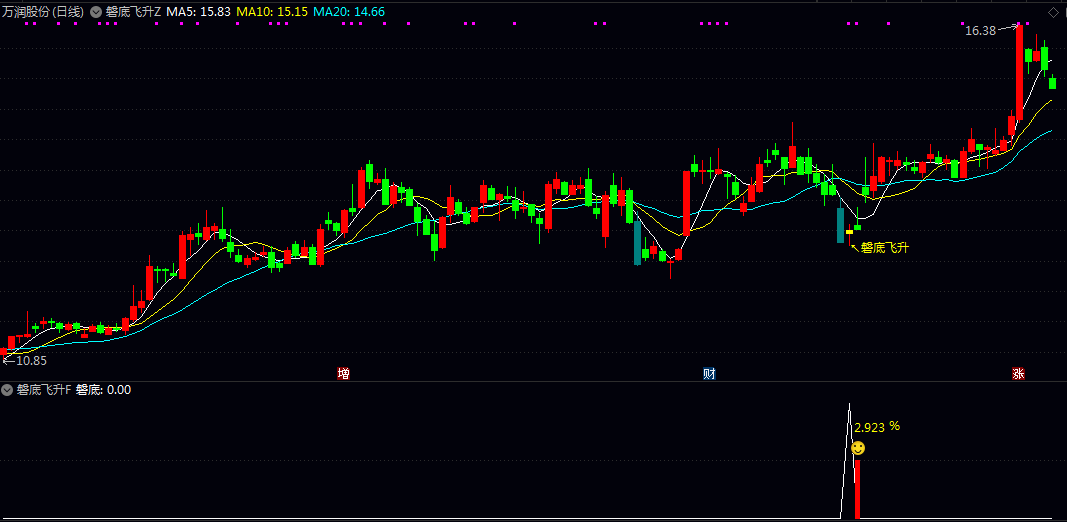Click the diamond icon at top-right corner
The image size is (1067, 522).
pyautogui.click(x=1052, y=11)
